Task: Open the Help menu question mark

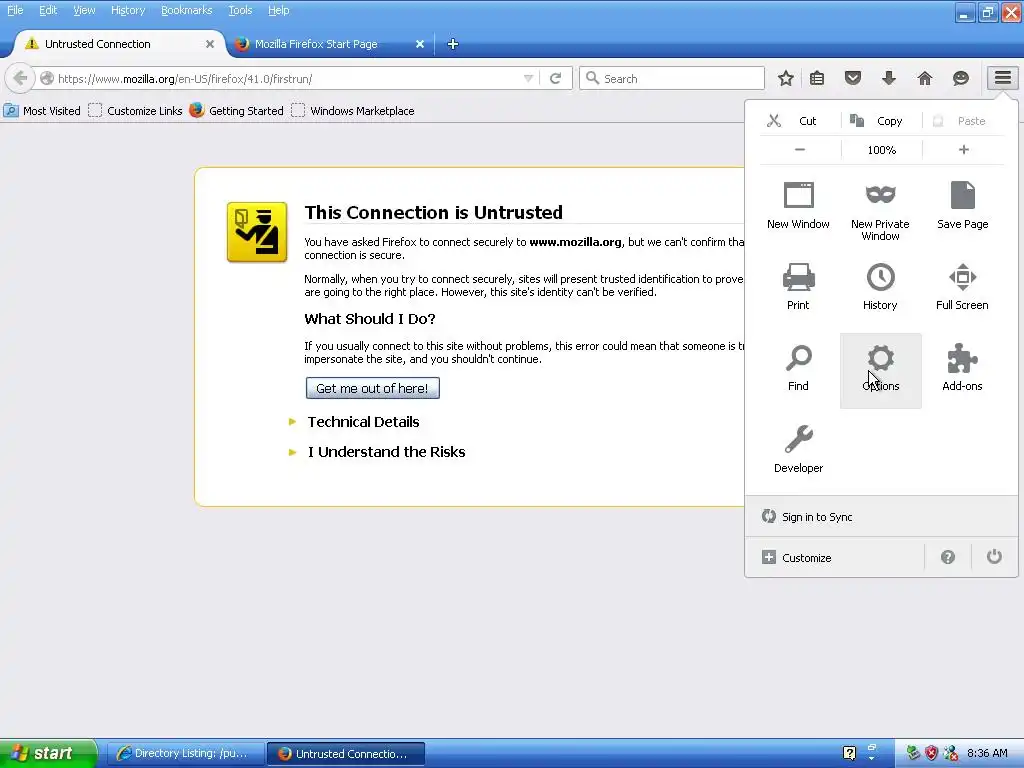Action: [948, 557]
